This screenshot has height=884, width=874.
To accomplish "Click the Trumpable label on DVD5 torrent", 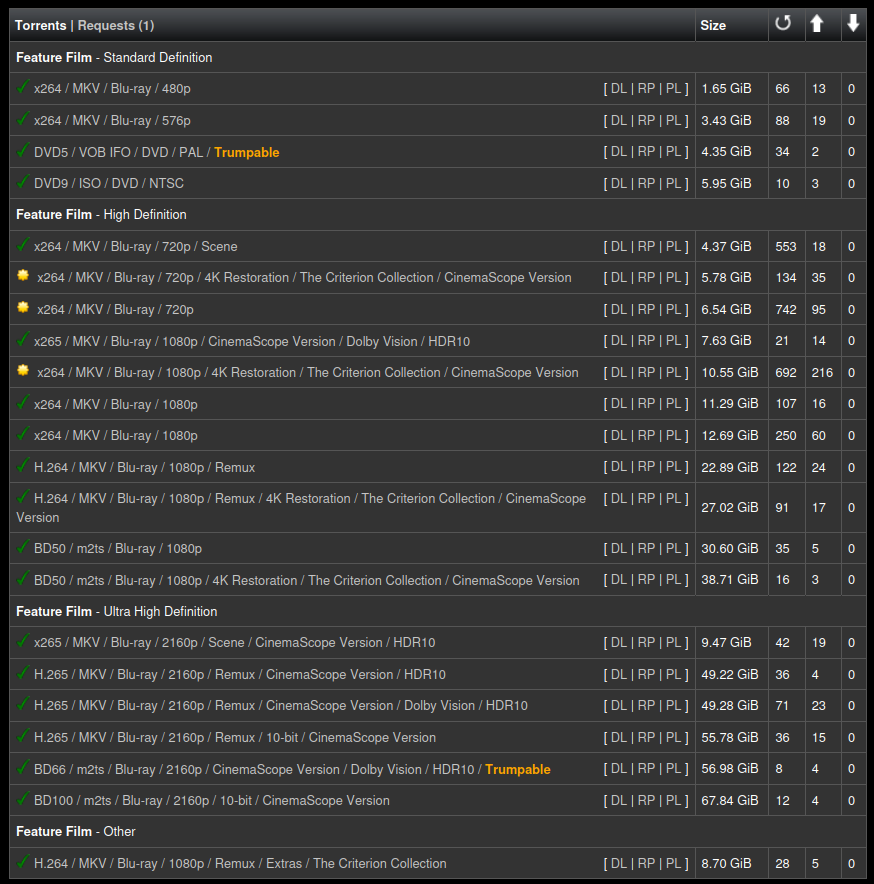I will pos(247,152).
